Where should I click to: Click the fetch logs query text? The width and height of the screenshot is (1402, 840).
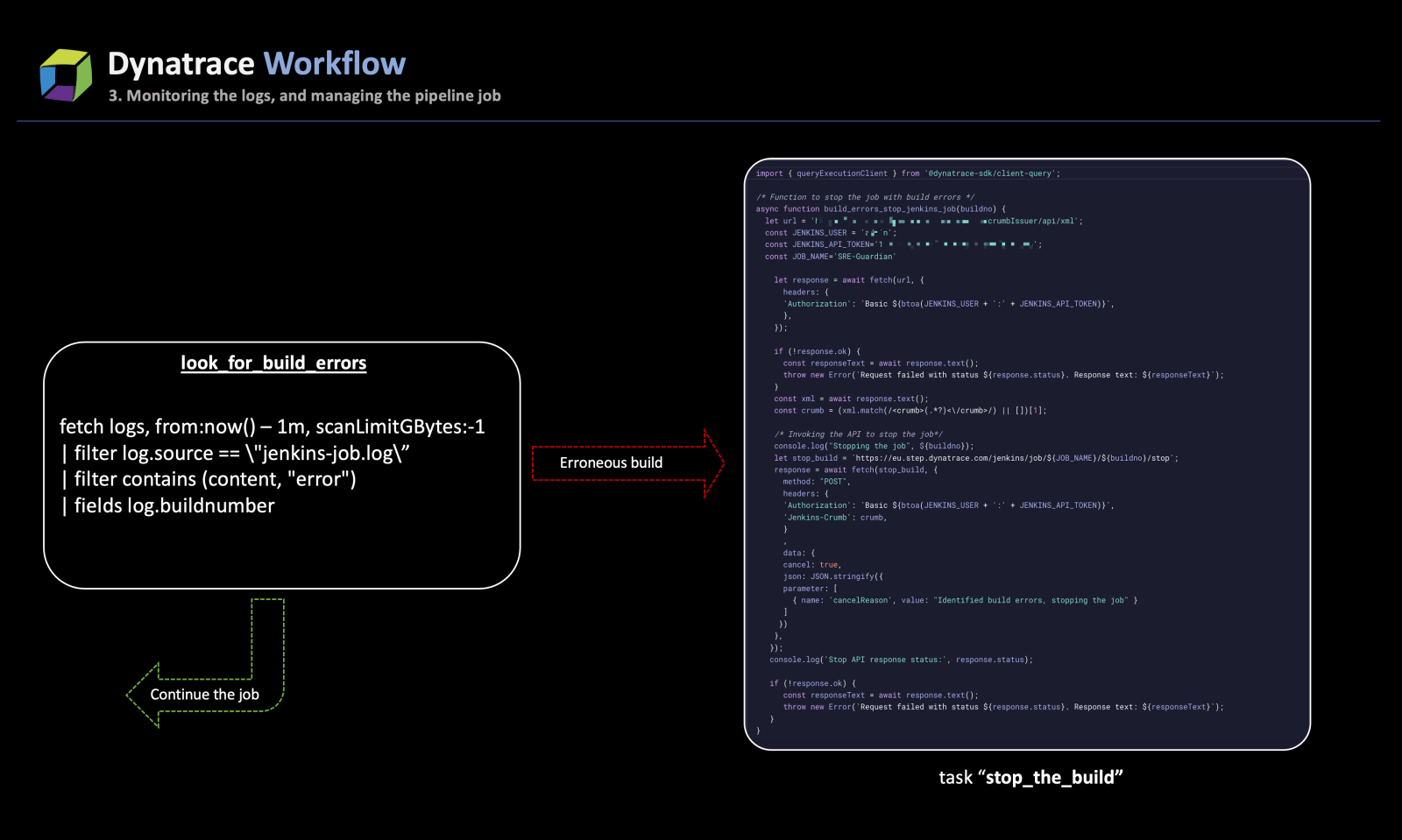[272, 427]
